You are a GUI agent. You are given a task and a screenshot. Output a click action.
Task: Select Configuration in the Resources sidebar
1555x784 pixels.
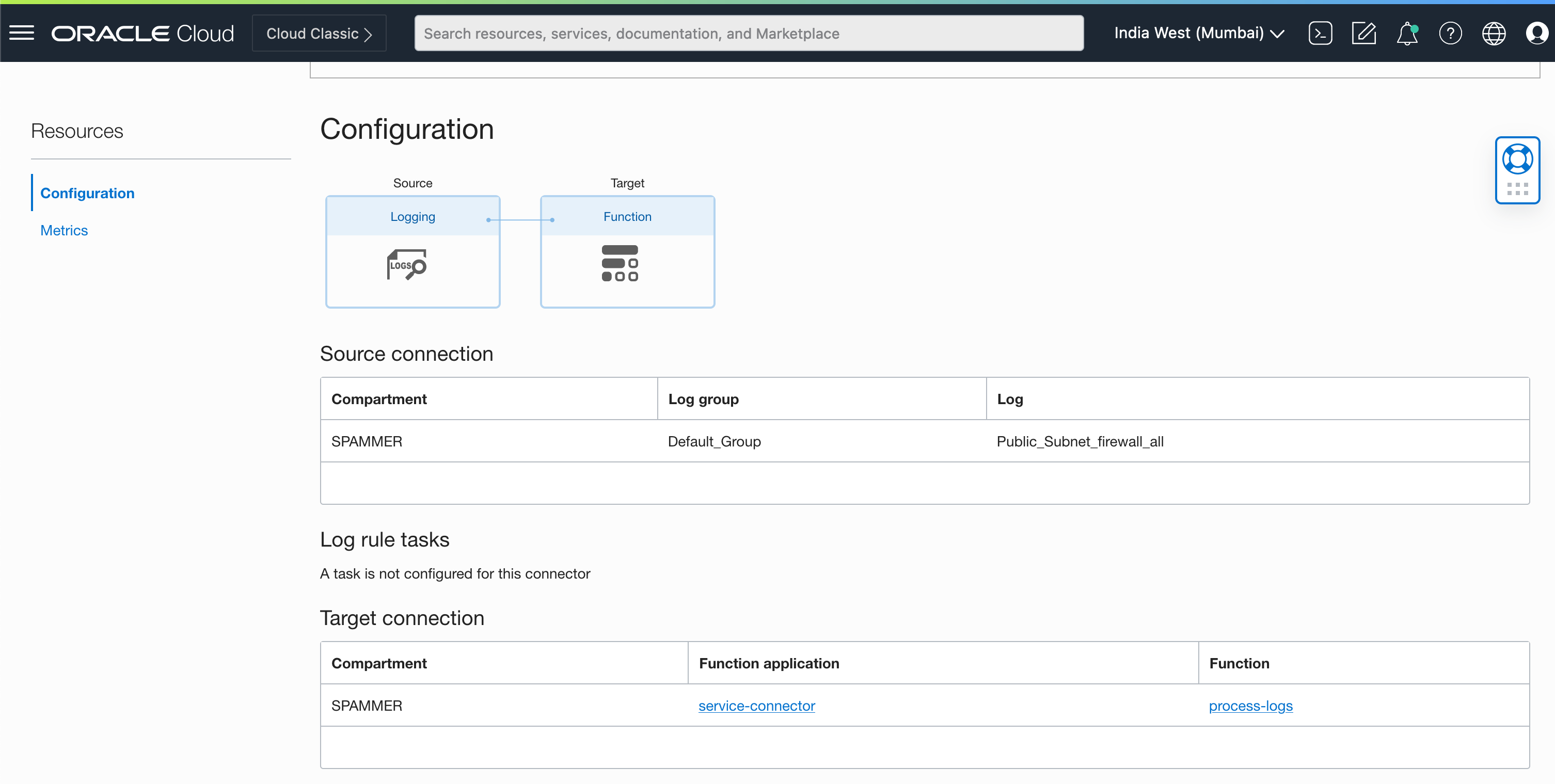[88, 193]
